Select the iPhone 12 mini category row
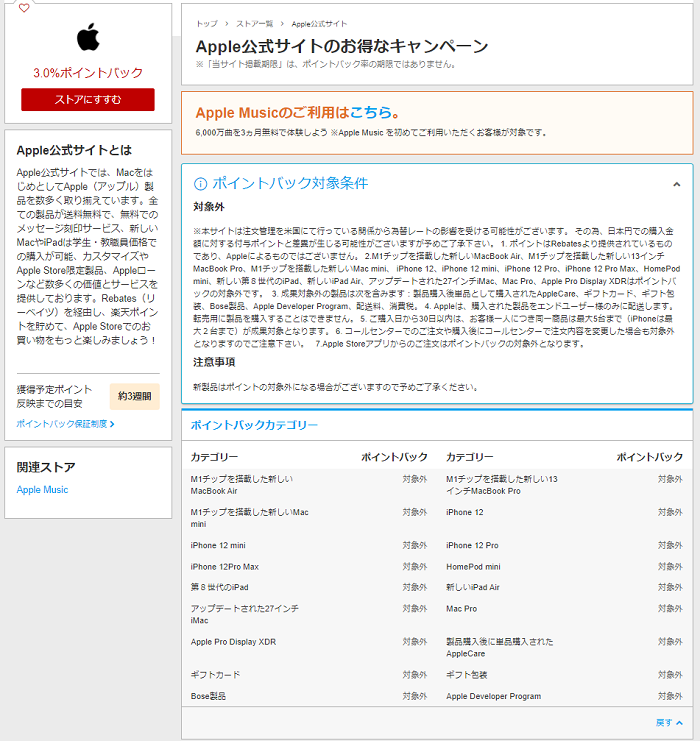 [x=309, y=545]
